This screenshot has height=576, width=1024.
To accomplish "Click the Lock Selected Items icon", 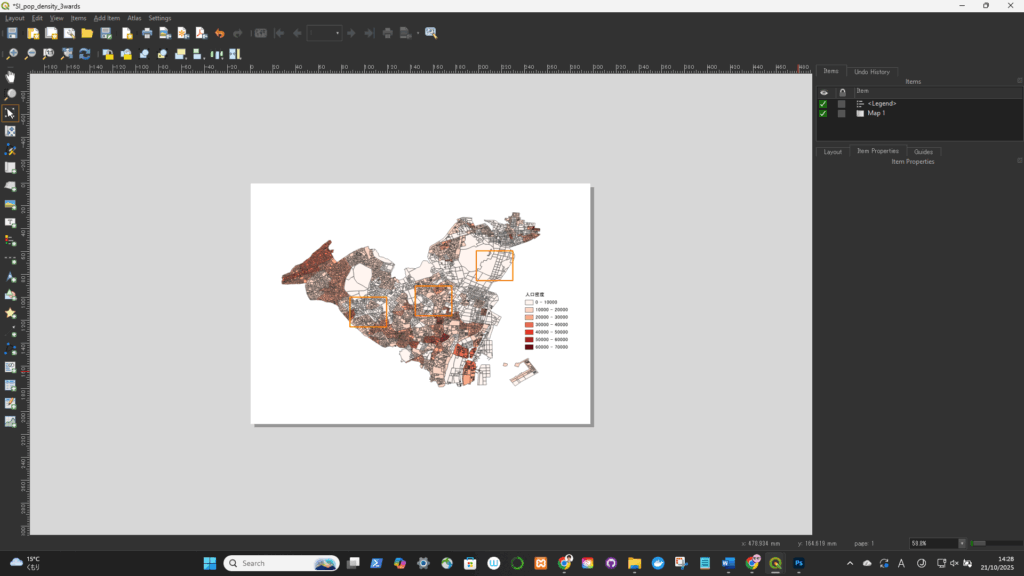I will 108,54.
